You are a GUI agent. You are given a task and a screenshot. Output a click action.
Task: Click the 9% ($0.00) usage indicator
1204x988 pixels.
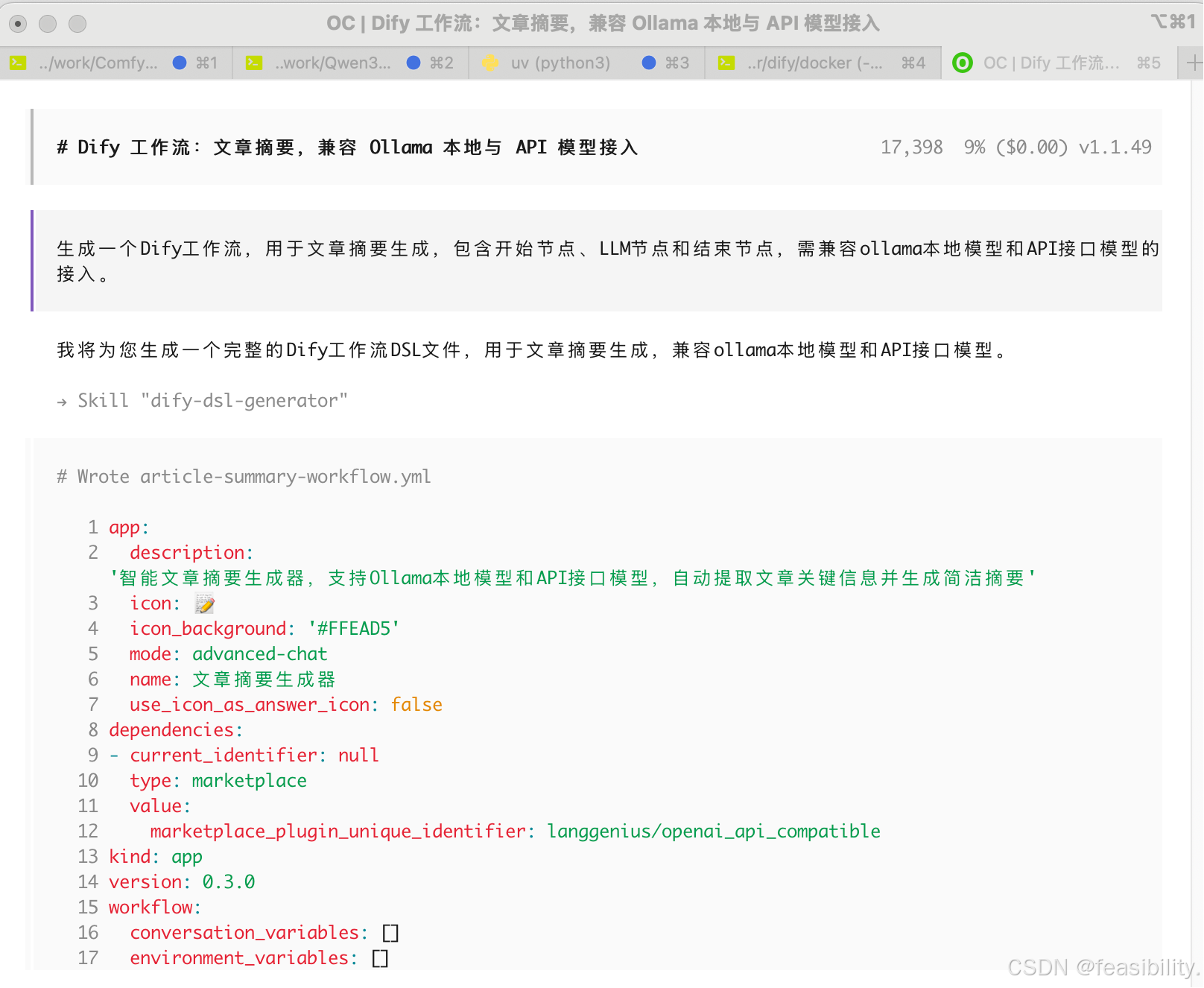click(1016, 148)
